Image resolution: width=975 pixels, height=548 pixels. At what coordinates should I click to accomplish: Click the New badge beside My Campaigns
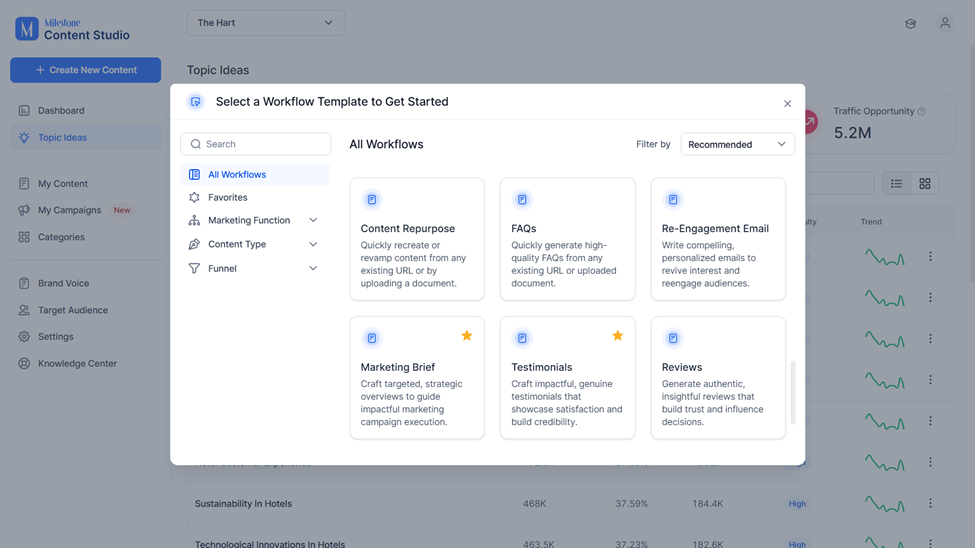click(122, 210)
